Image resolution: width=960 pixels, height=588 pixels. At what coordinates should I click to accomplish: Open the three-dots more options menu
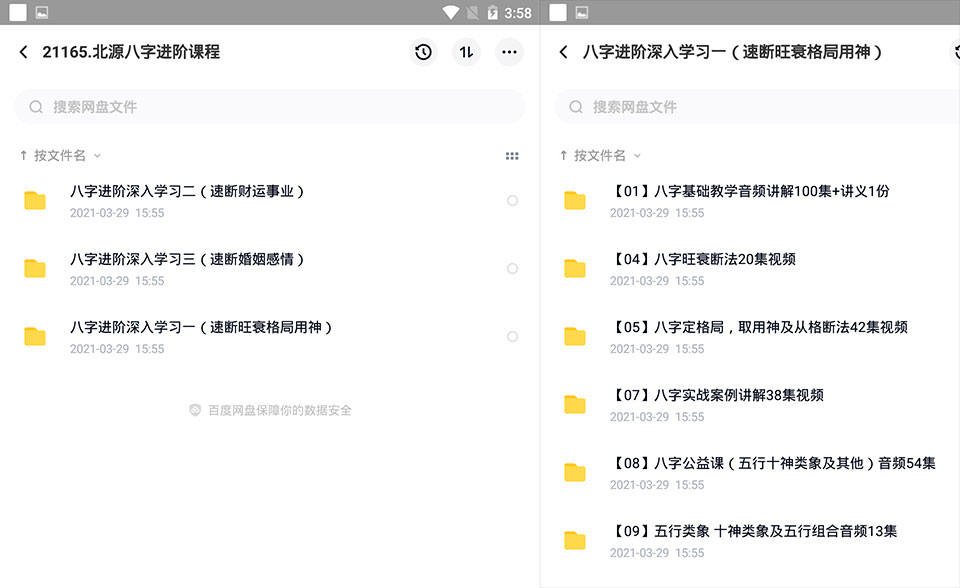tap(509, 52)
